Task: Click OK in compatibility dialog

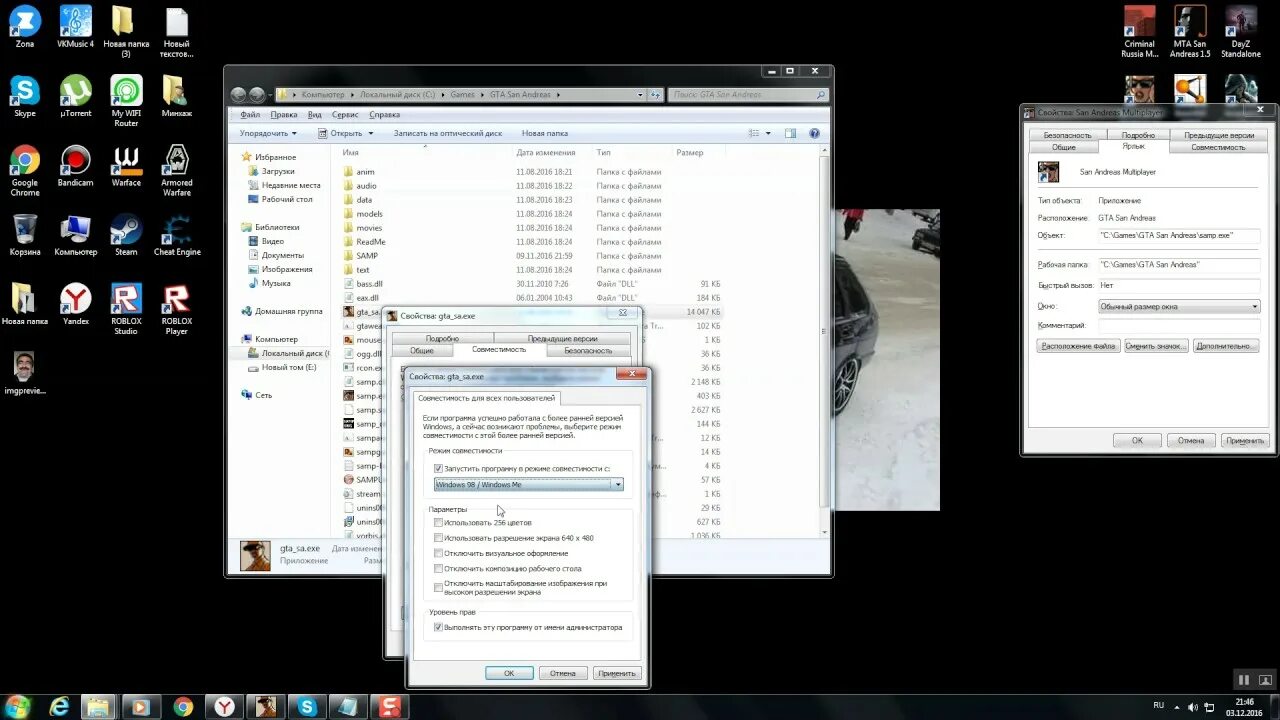Action: point(509,673)
